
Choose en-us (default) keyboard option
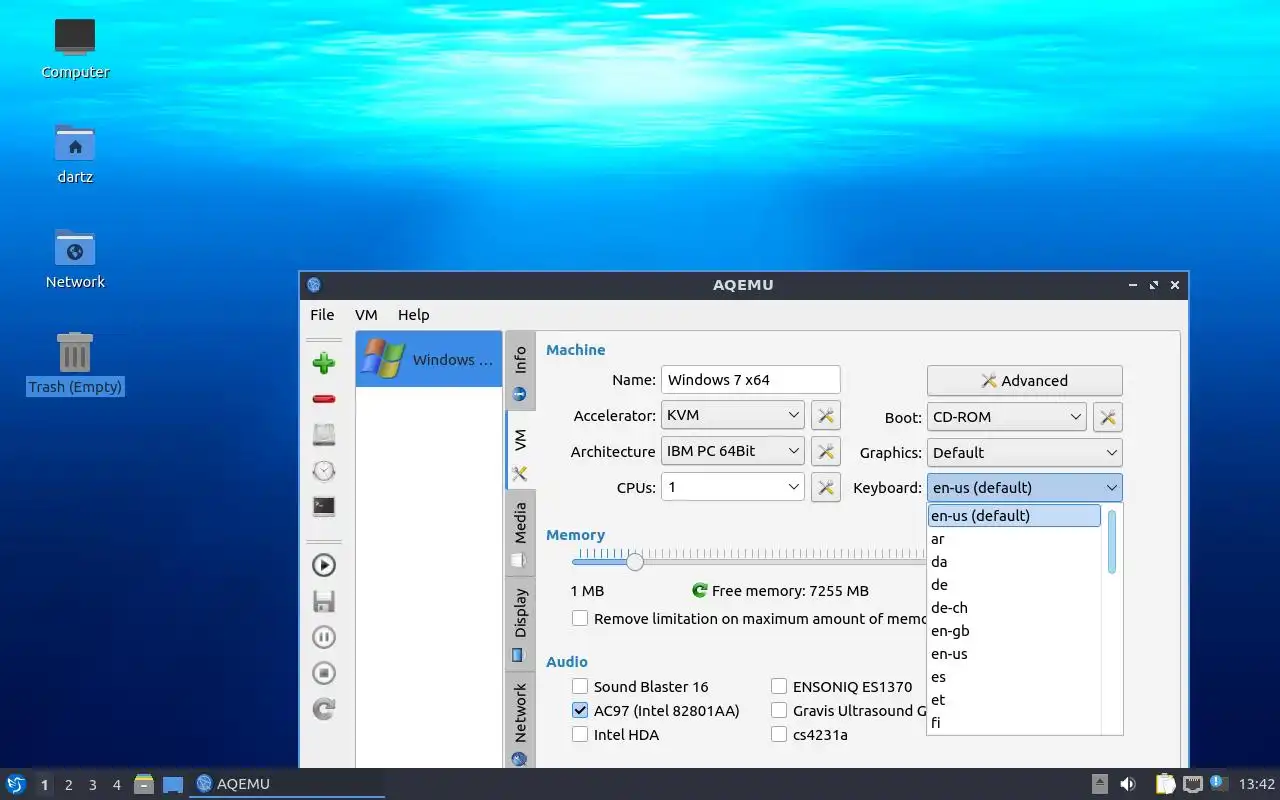pyautogui.click(x=1014, y=516)
